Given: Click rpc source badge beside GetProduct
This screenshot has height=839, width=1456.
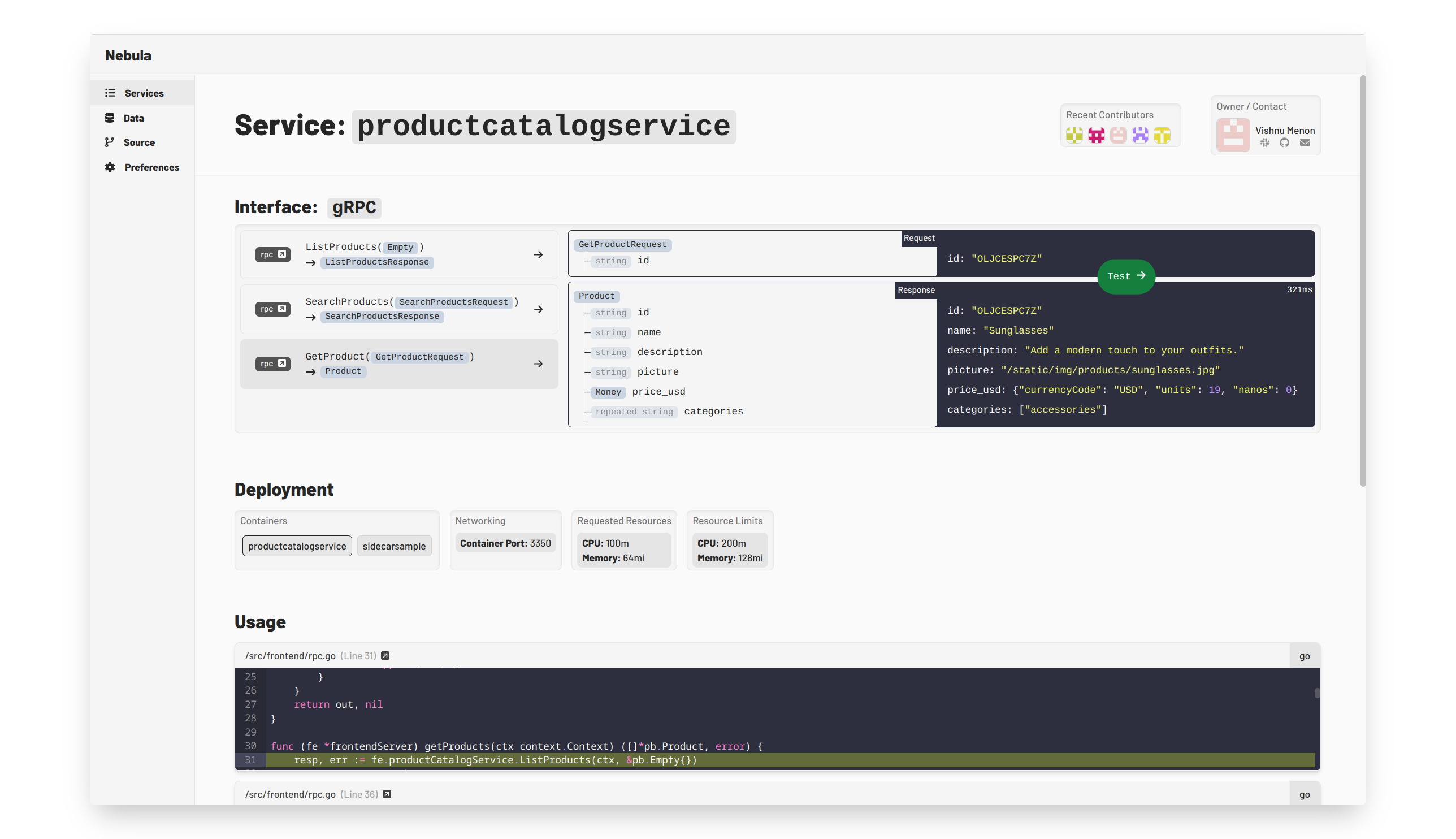Looking at the screenshot, I should click(272, 364).
